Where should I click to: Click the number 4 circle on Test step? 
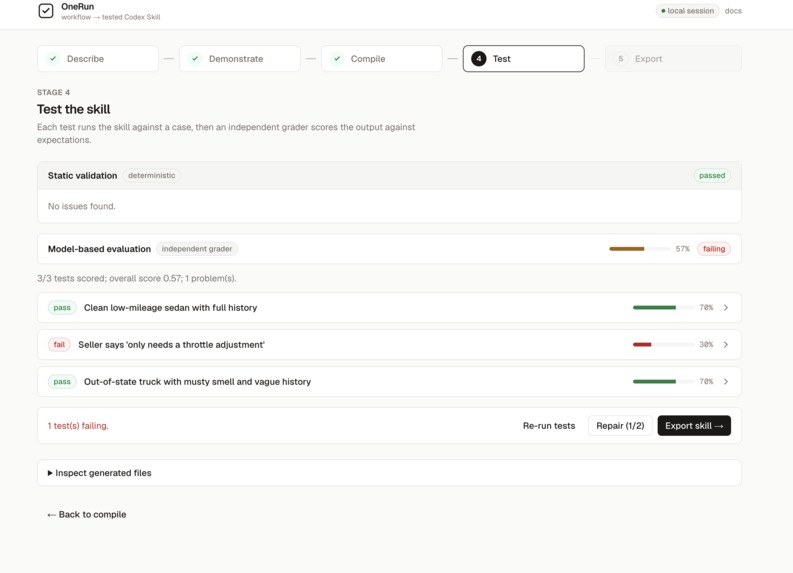click(x=478, y=59)
